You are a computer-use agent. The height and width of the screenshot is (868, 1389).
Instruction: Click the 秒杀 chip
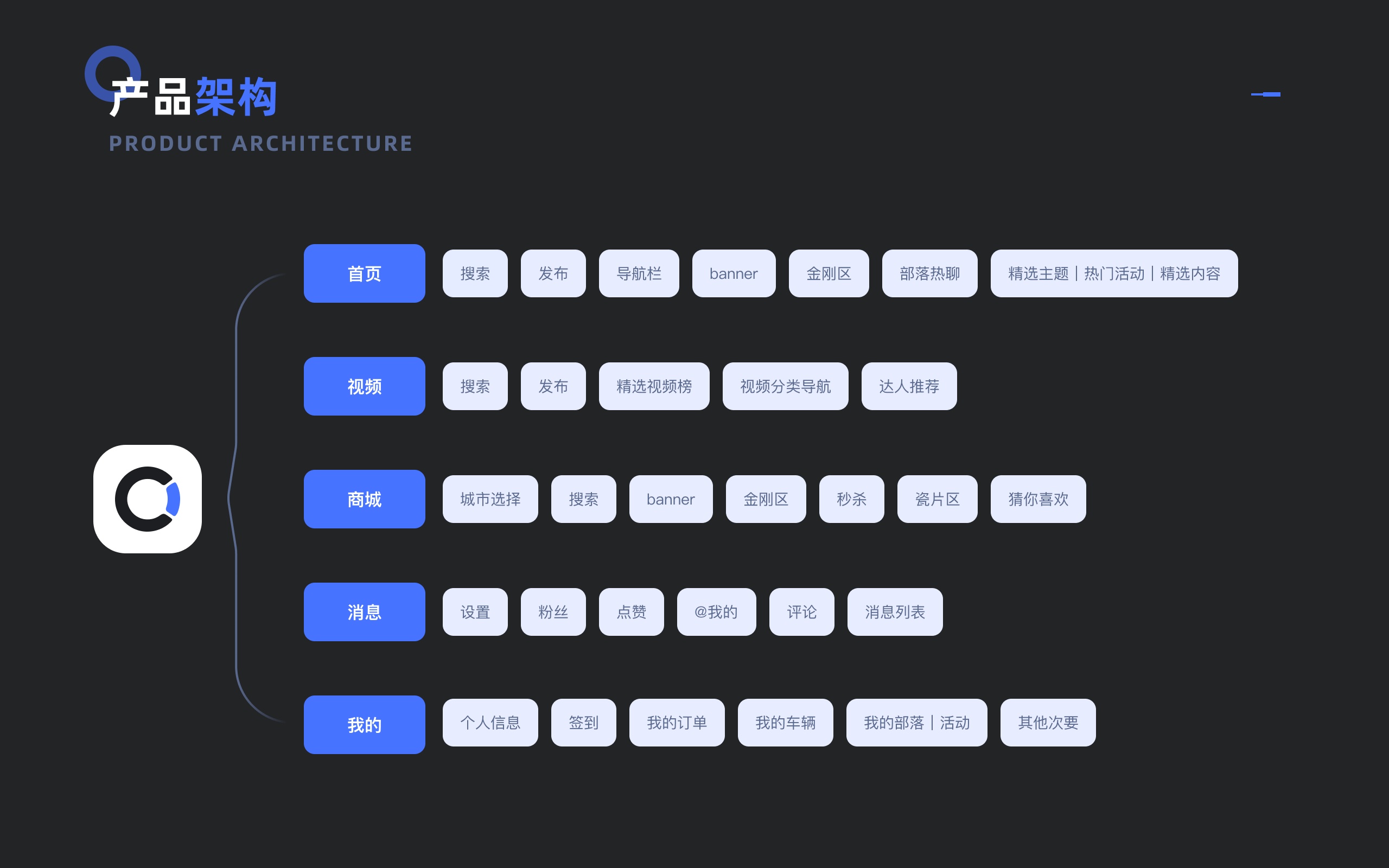pyautogui.click(x=851, y=499)
